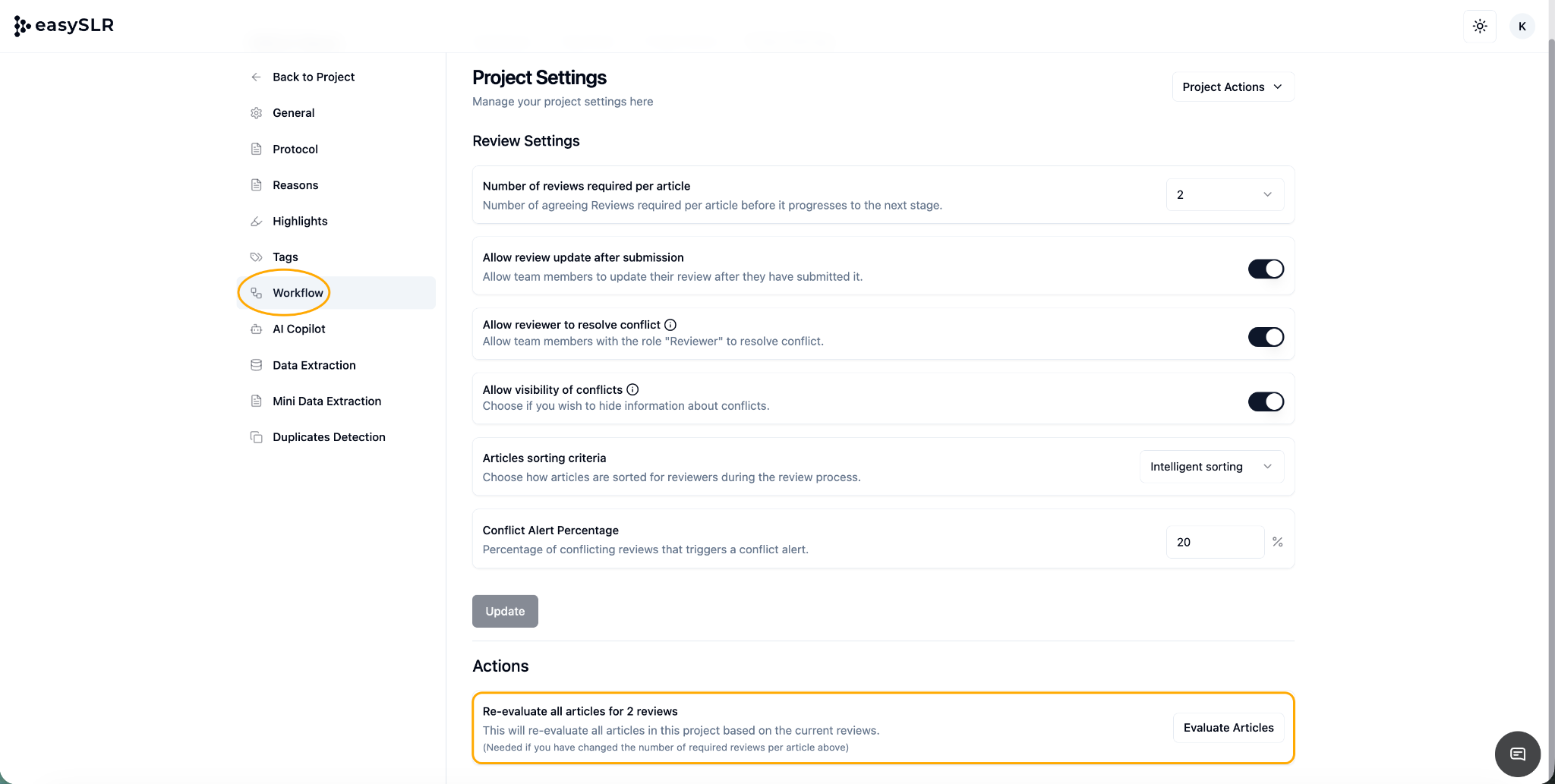Turn off Allow visibility of conflicts
This screenshot has height=784, width=1555.
1265,401
